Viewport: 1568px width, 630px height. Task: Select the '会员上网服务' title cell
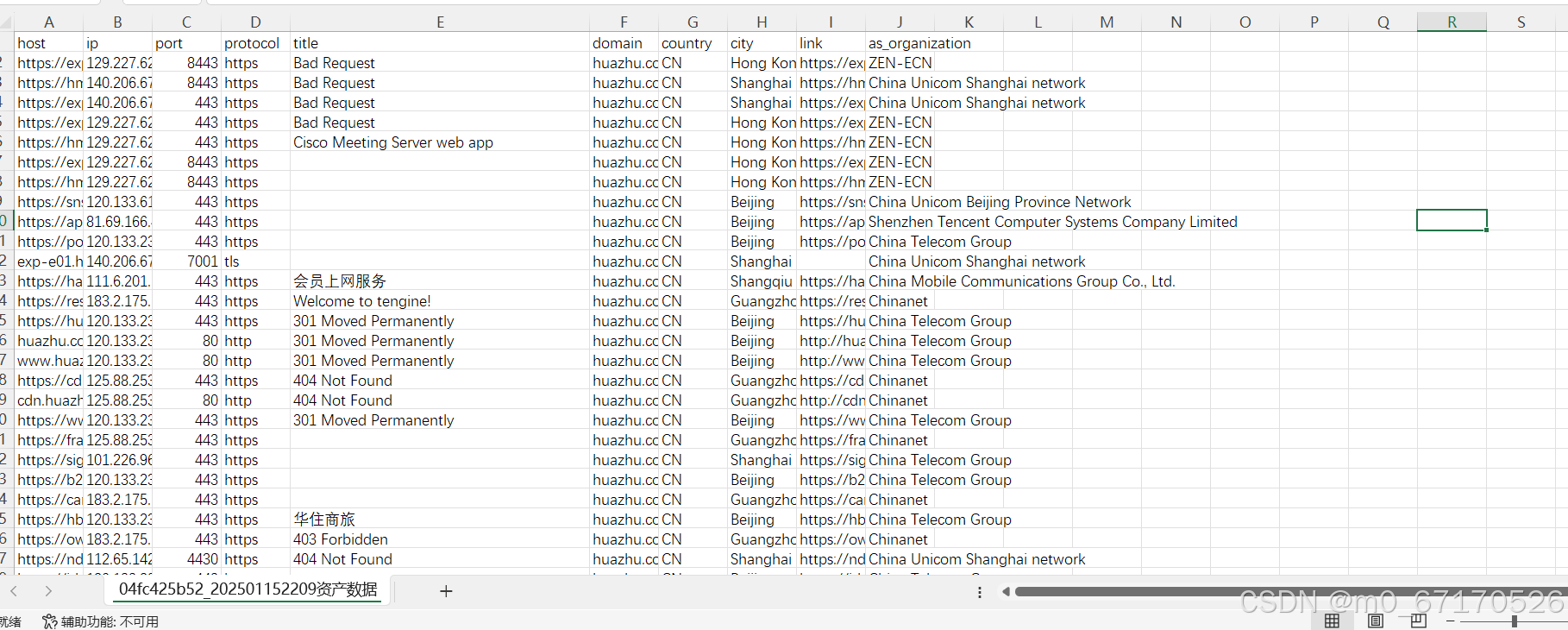pyautogui.click(x=440, y=281)
